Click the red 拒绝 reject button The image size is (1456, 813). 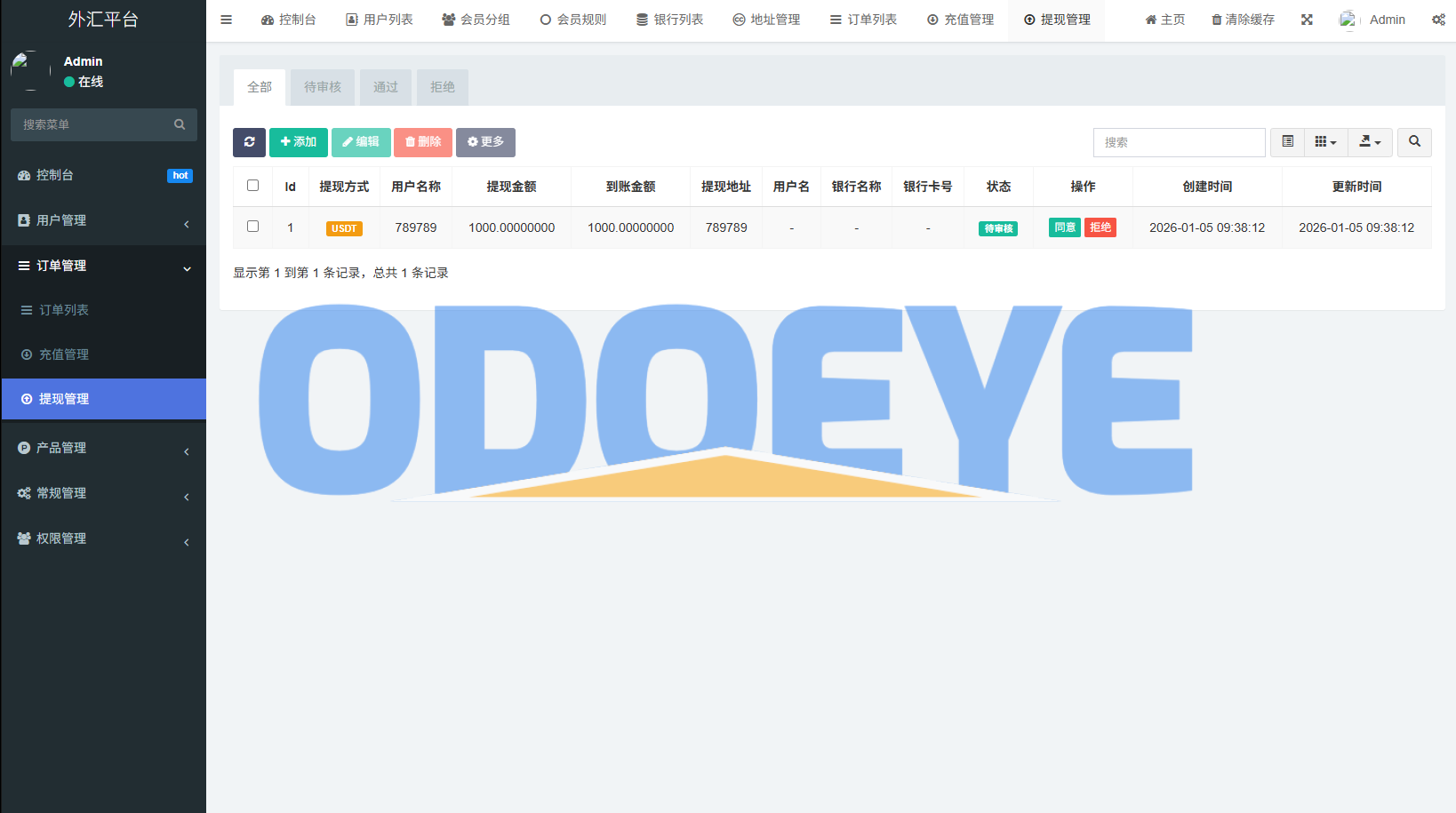pyautogui.click(x=1100, y=227)
